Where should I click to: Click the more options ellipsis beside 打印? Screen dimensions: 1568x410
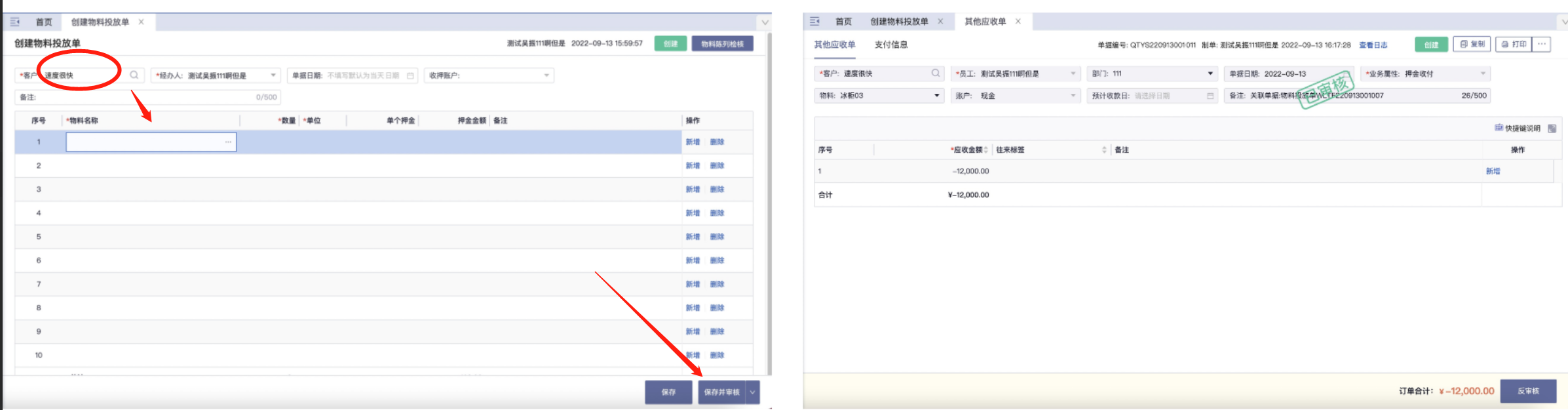pyautogui.click(x=1542, y=44)
